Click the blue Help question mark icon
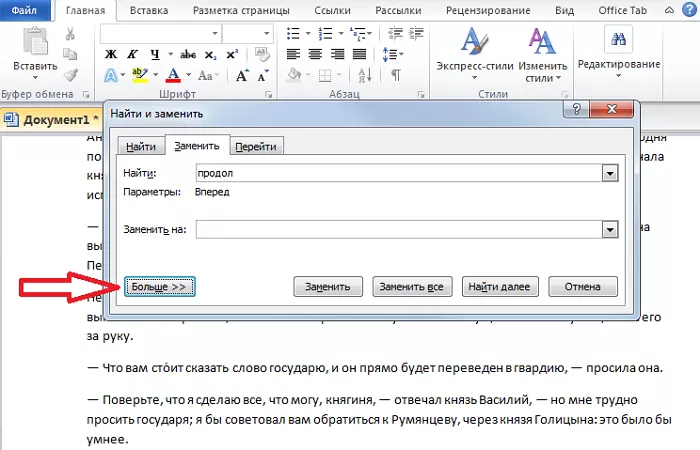 pos(690,10)
